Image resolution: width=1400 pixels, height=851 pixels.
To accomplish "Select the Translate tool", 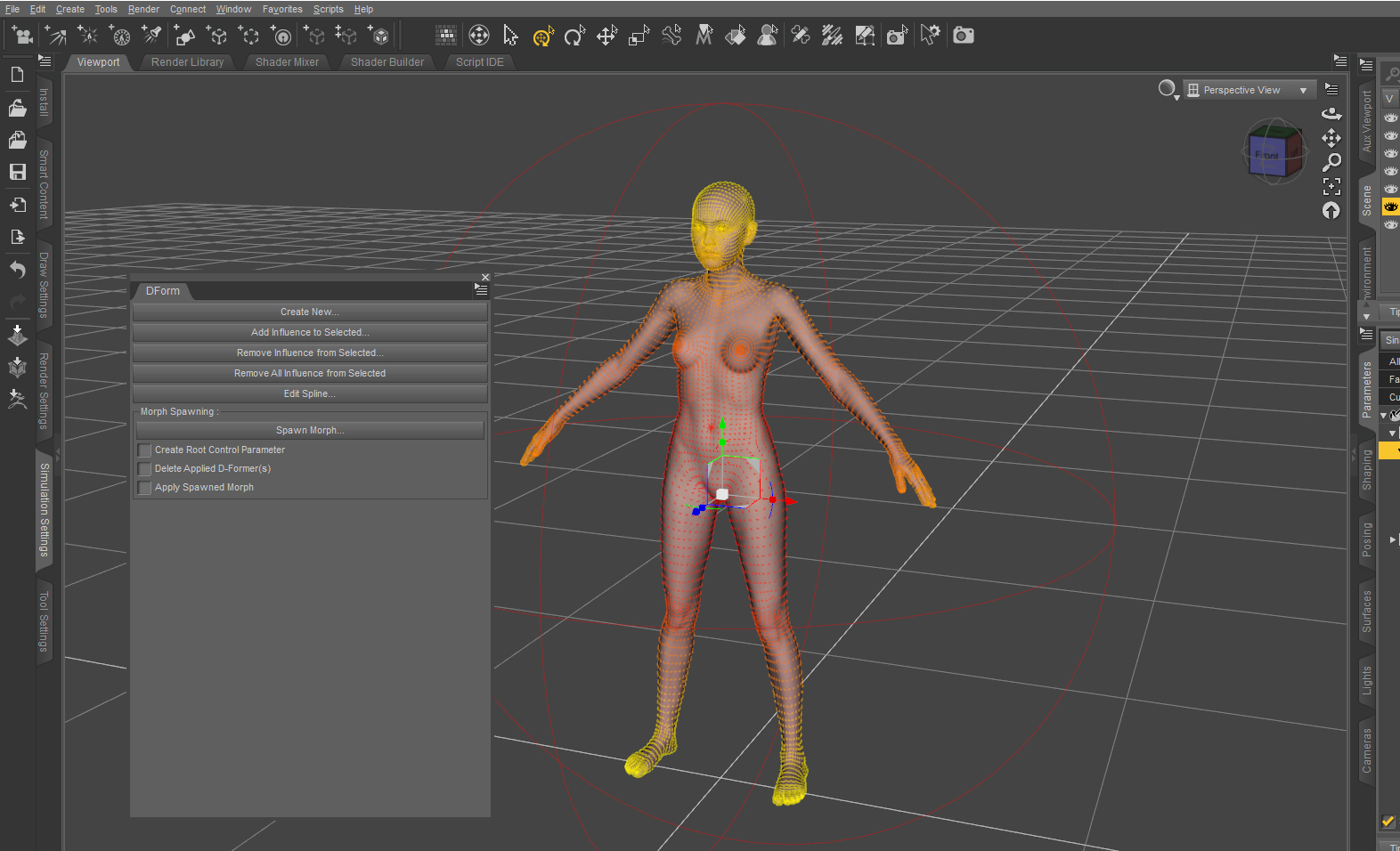I will tap(607, 36).
